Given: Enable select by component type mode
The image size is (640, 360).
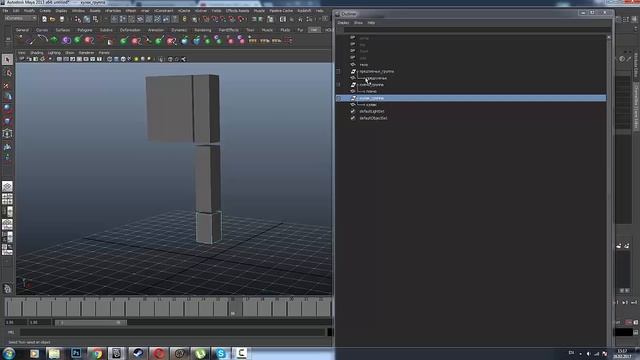Looking at the screenshot, I should pyautogui.click(x=95, y=19).
